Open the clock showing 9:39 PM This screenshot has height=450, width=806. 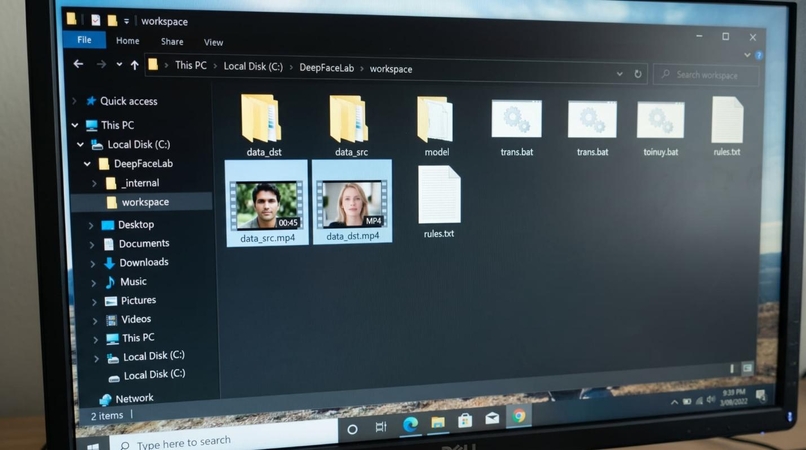click(734, 397)
